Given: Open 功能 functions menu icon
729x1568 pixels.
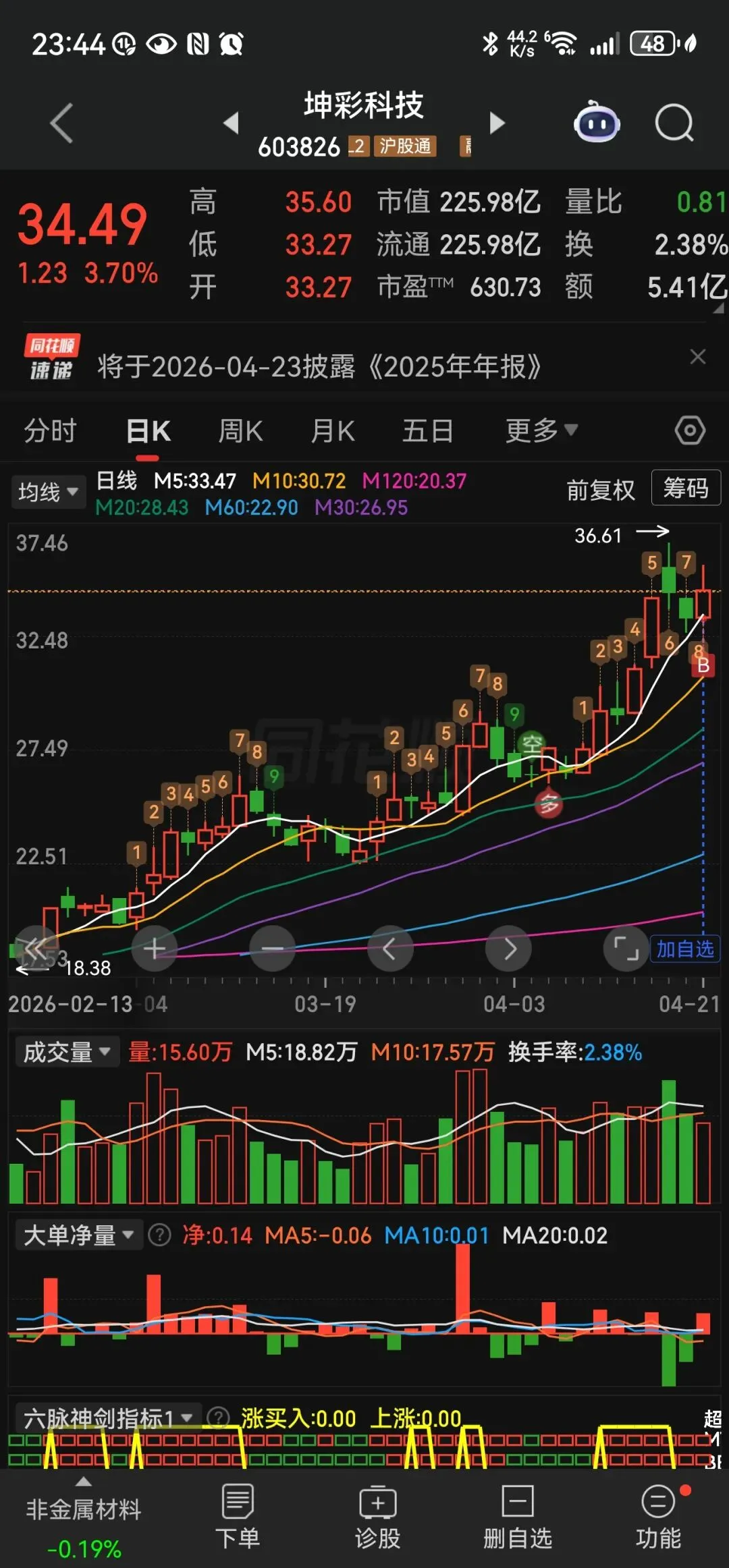Looking at the screenshot, I should click(x=658, y=1516).
